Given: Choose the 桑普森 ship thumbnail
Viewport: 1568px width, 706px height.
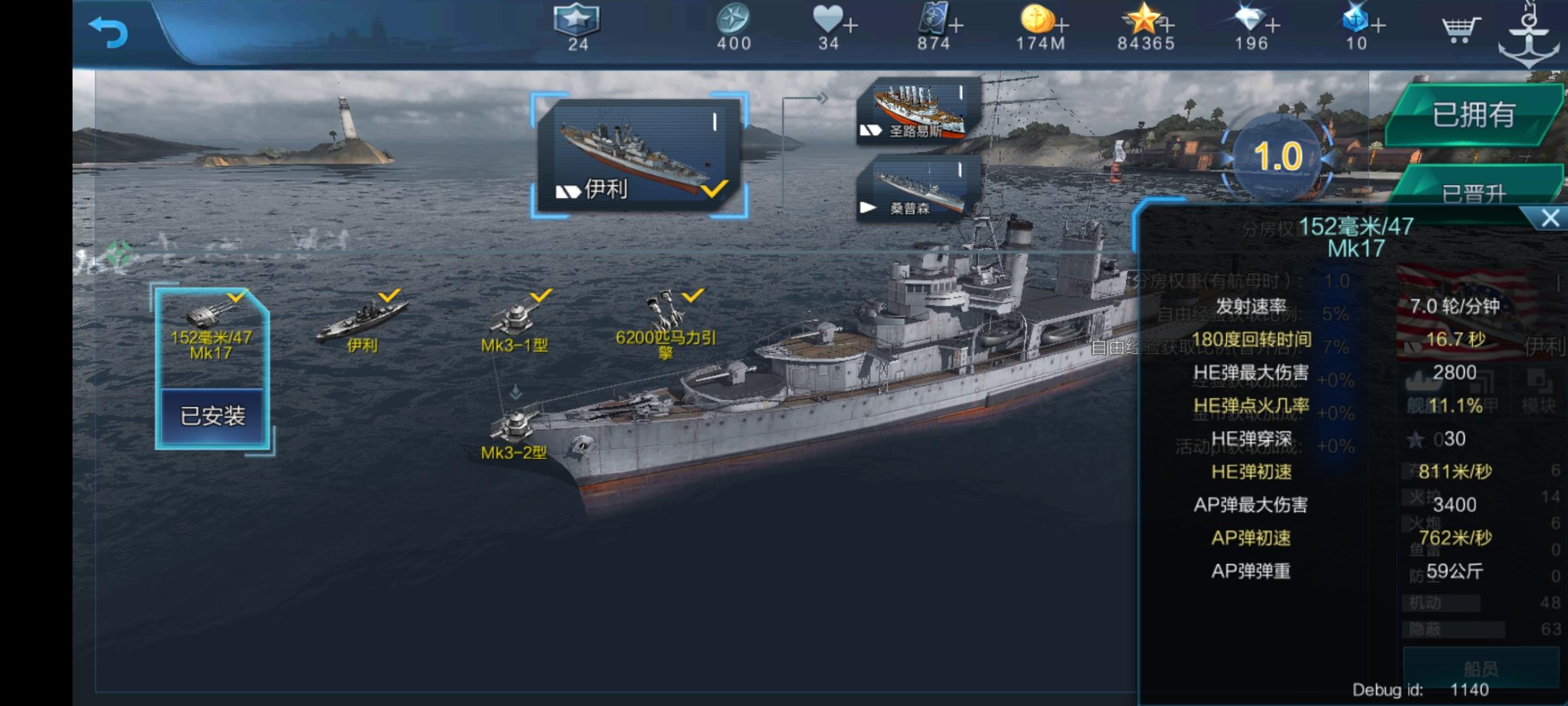Looking at the screenshot, I should [x=919, y=189].
